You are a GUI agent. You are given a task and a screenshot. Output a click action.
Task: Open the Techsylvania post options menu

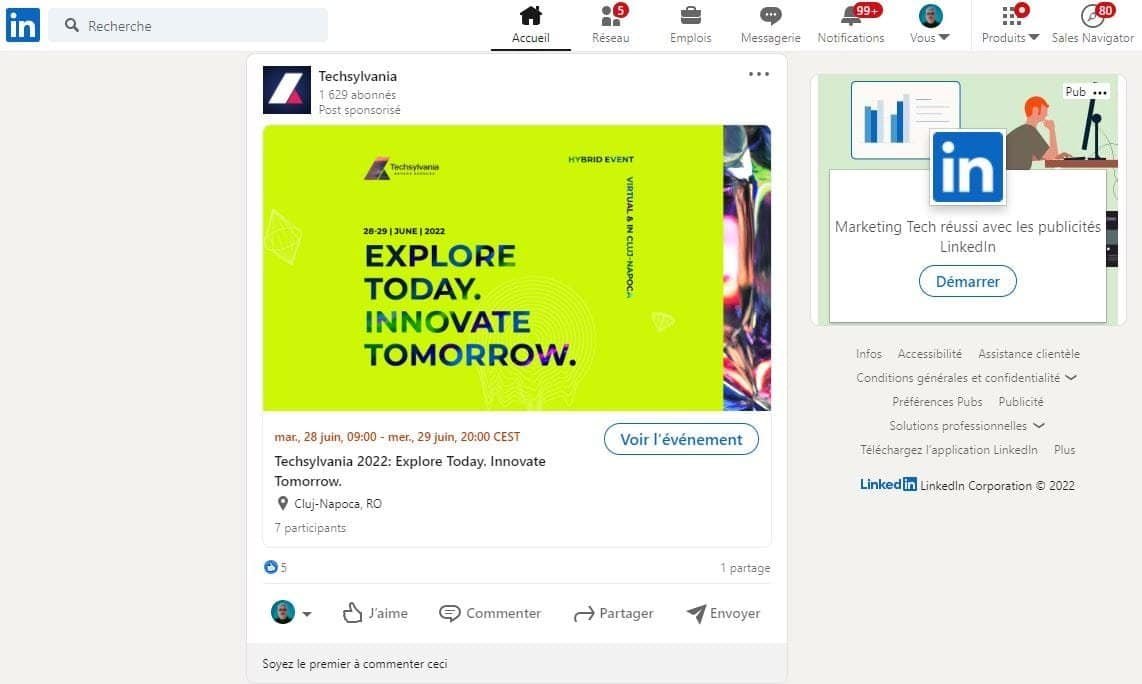tap(759, 74)
